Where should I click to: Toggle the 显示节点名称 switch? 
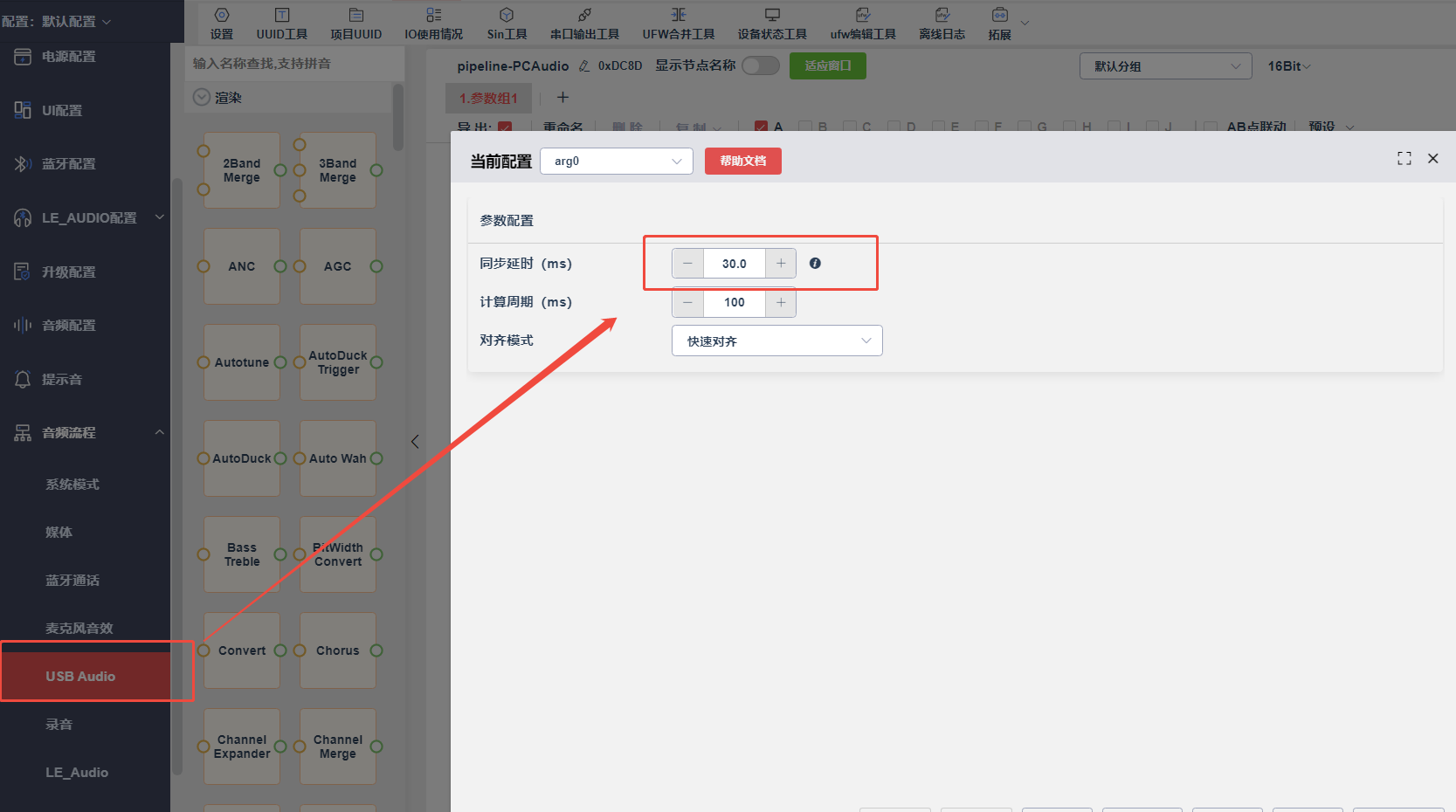click(760, 65)
